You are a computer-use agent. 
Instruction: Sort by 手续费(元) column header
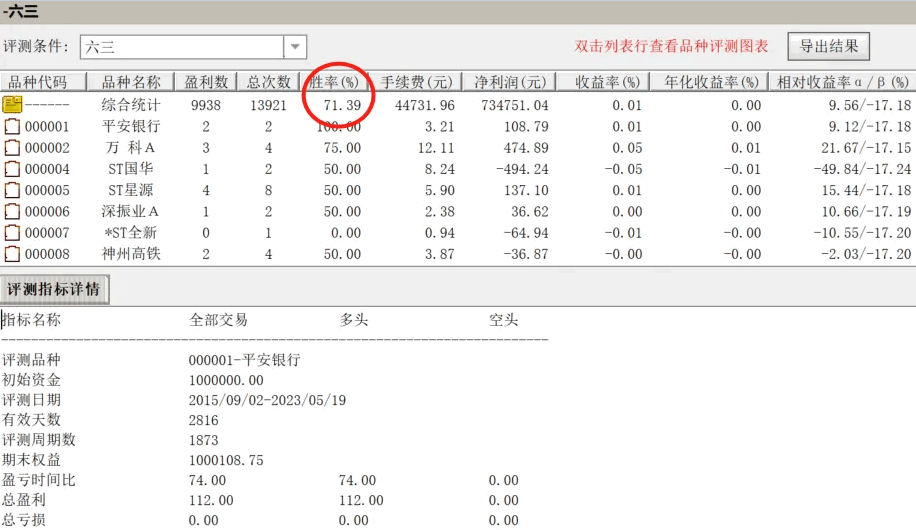coord(415,82)
